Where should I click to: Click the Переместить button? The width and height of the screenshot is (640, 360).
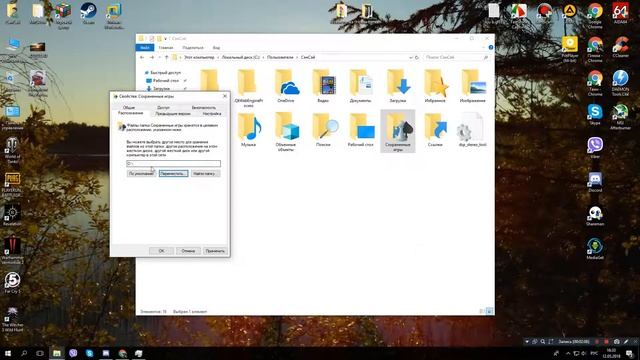(173, 173)
